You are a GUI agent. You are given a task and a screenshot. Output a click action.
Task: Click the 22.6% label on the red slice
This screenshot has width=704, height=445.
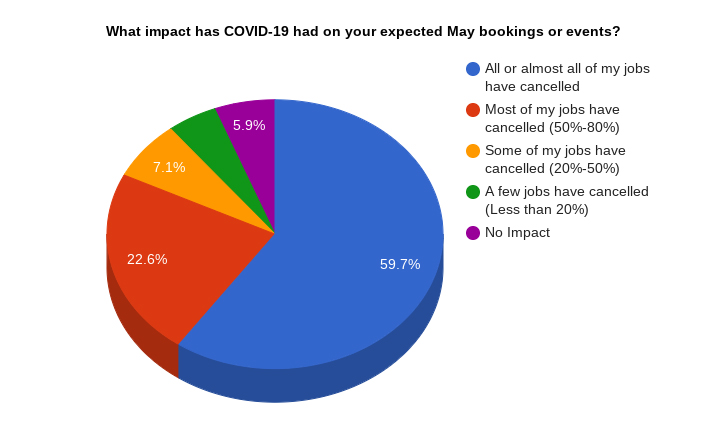147,259
